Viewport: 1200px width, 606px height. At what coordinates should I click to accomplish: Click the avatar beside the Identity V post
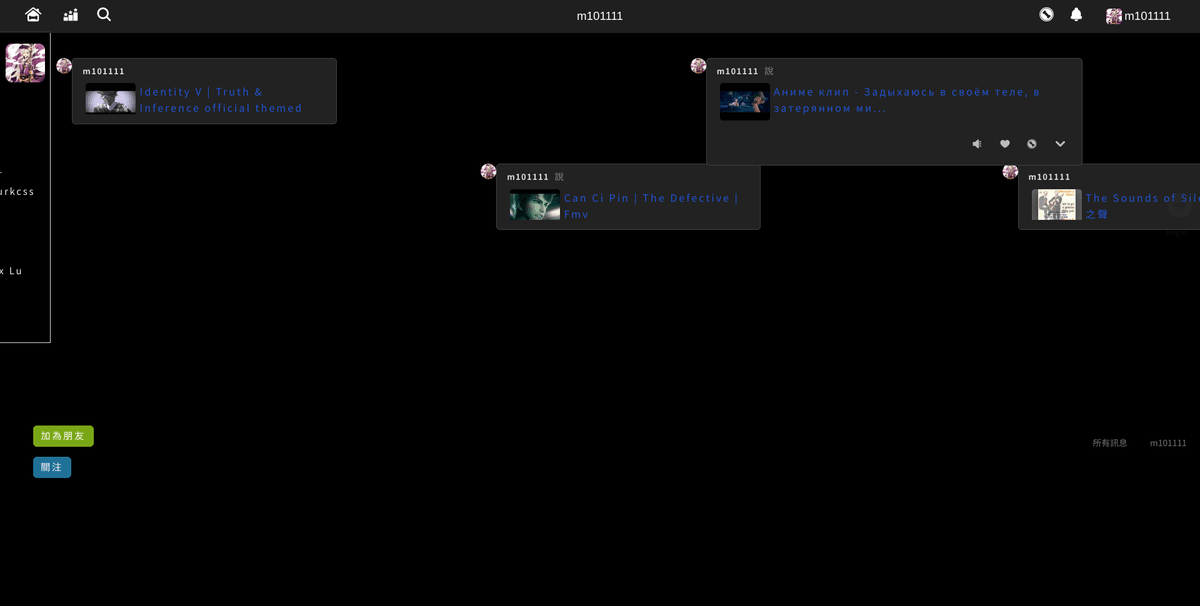pos(64,66)
